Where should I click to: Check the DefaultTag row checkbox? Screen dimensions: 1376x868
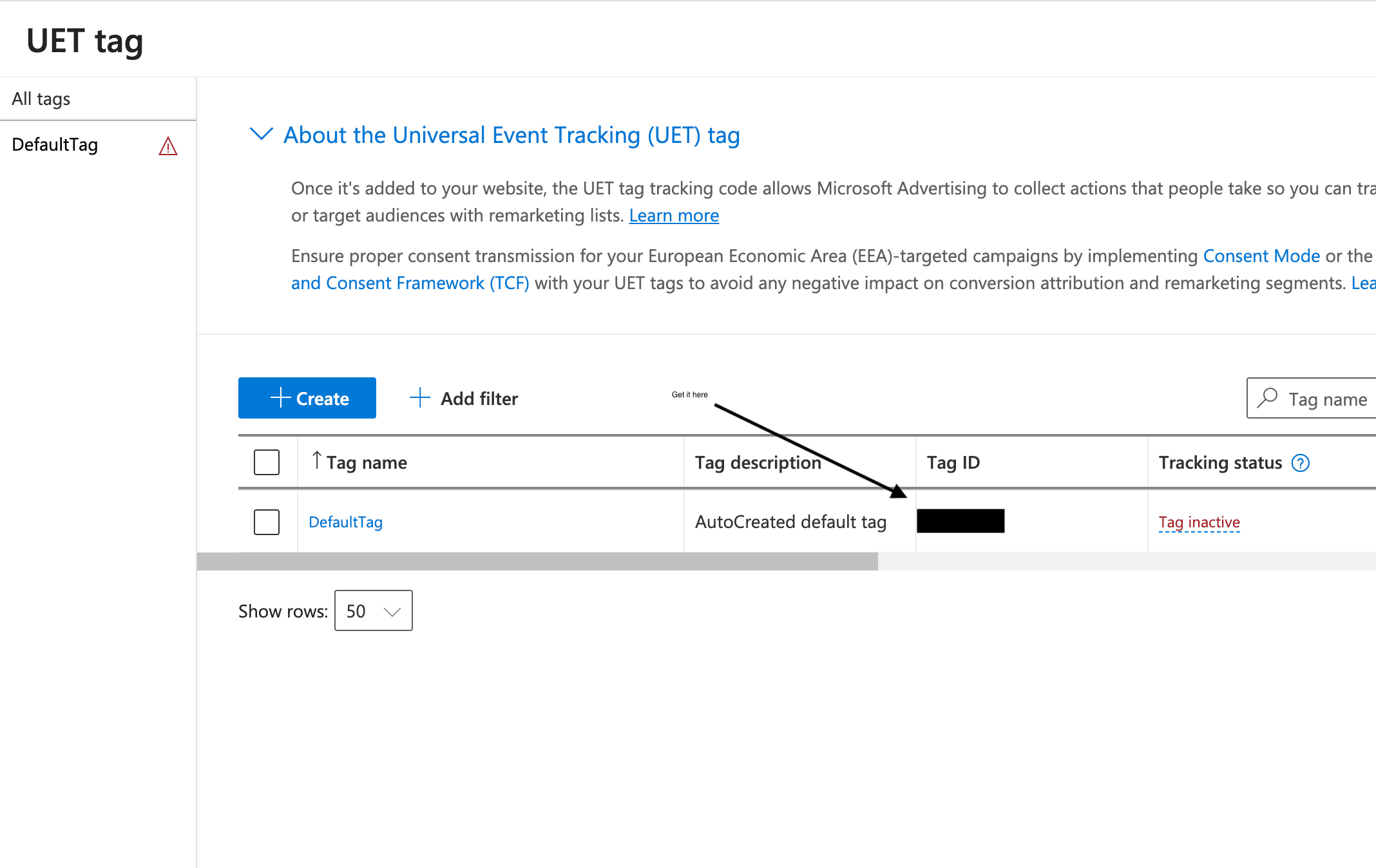click(x=267, y=522)
